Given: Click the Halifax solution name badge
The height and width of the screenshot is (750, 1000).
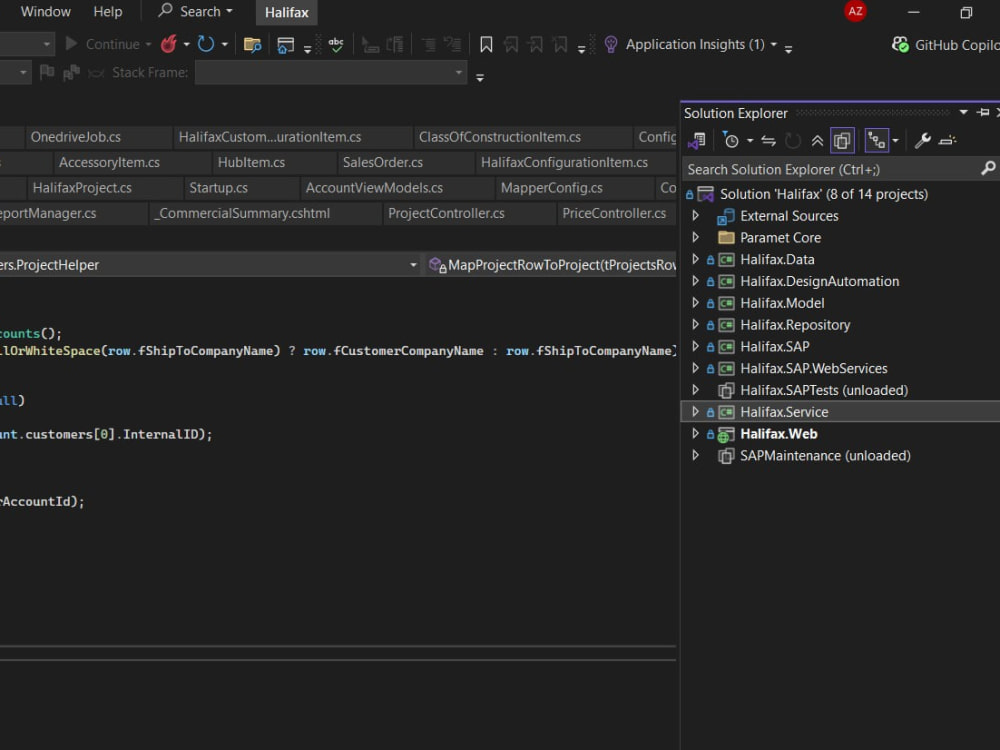Looking at the screenshot, I should click(x=286, y=12).
